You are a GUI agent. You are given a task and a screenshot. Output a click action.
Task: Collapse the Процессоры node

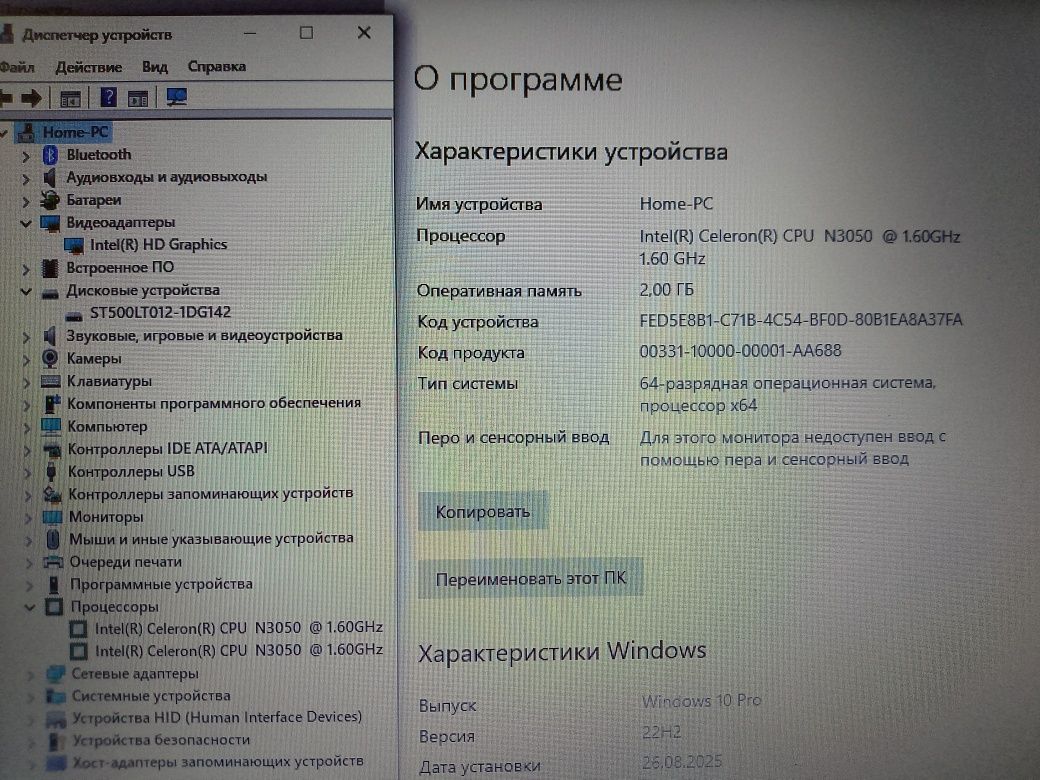click(29, 607)
